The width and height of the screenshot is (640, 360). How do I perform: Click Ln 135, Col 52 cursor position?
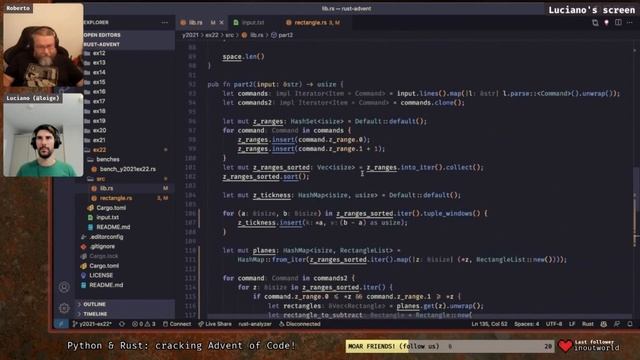click(x=489, y=324)
